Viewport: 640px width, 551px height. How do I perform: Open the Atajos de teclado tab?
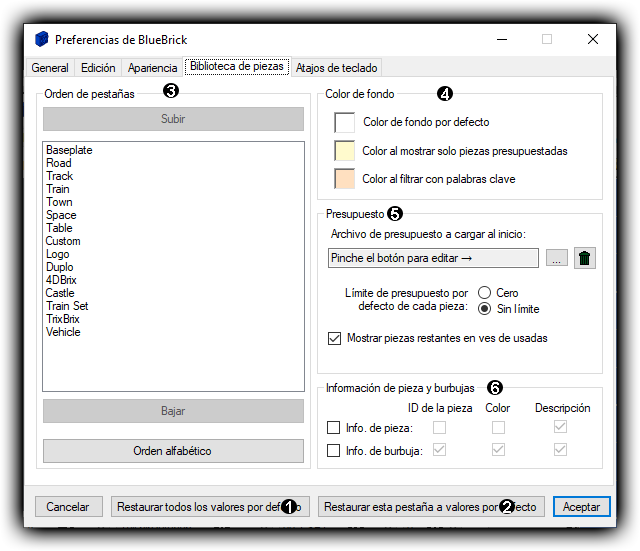pyautogui.click(x=336, y=68)
